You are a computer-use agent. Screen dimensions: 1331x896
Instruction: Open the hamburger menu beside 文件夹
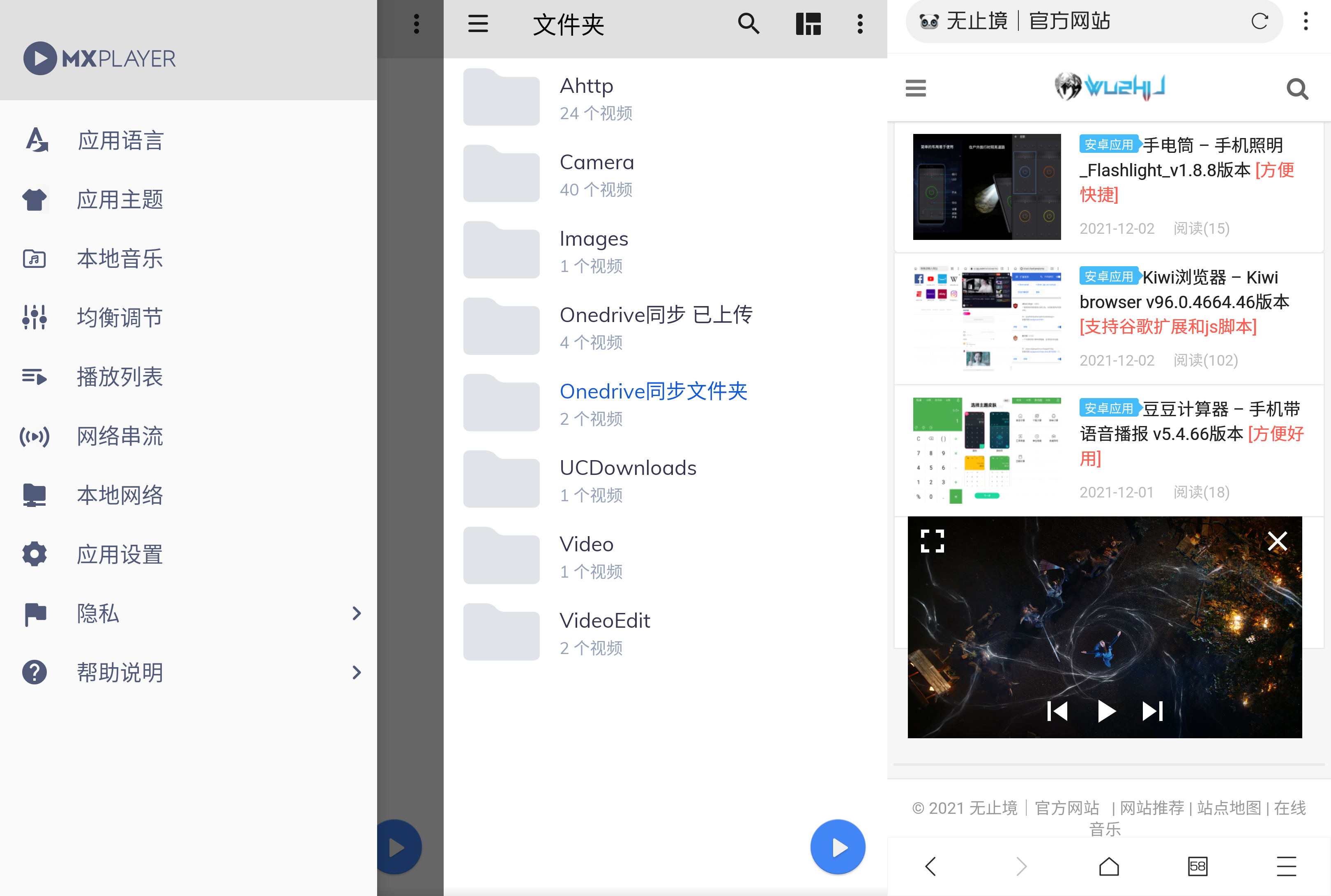478,24
